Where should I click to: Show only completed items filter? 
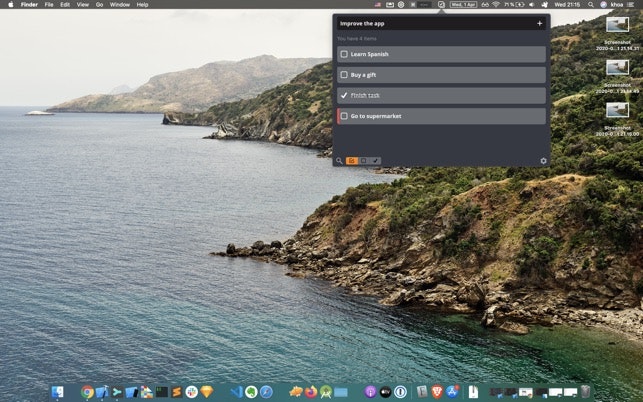point(376,160)
